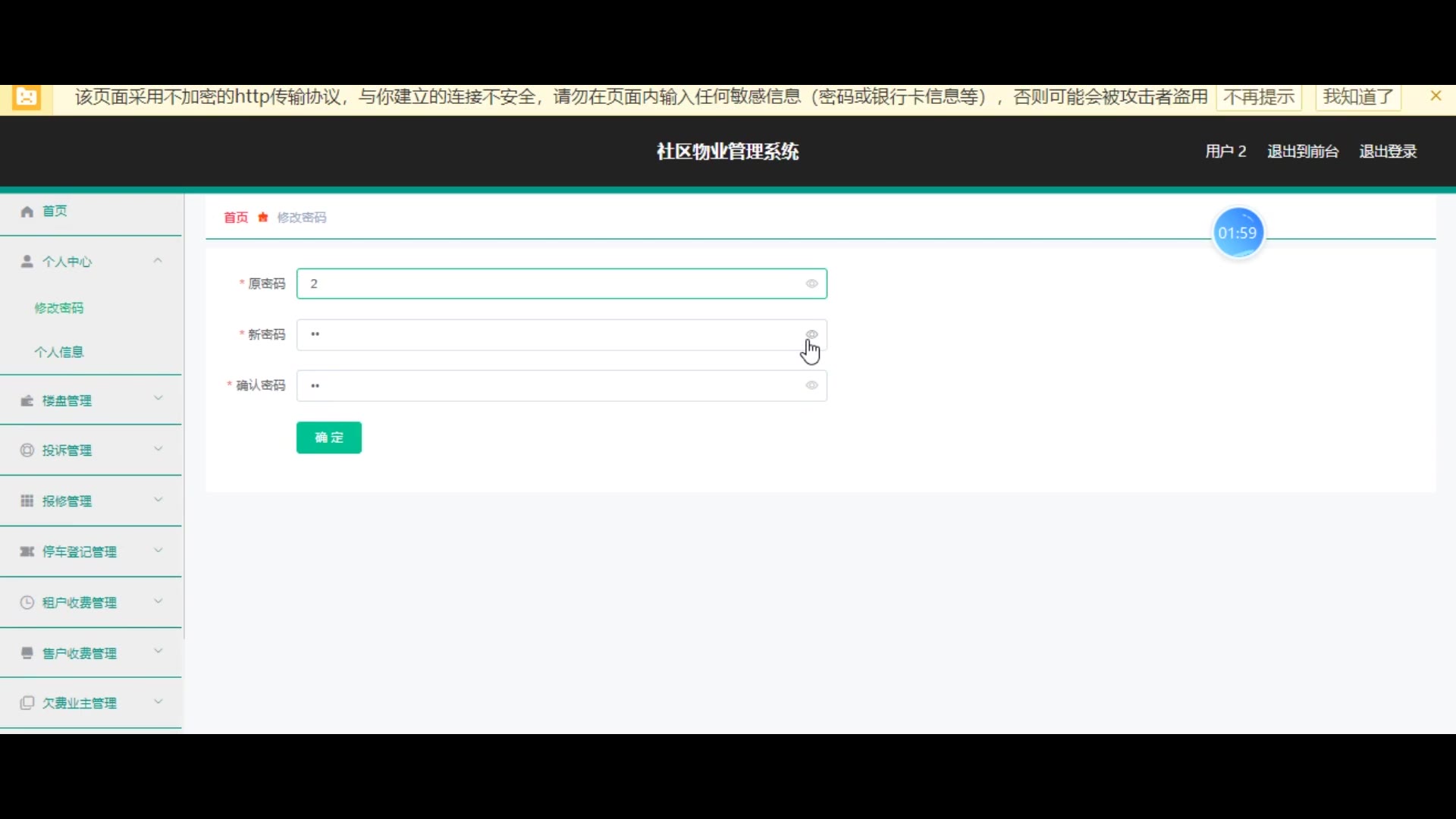Click the 欠费业主管理 copy icon
Image resolution: width=1456 pixels, height=819 pixels.
point(27,703)
